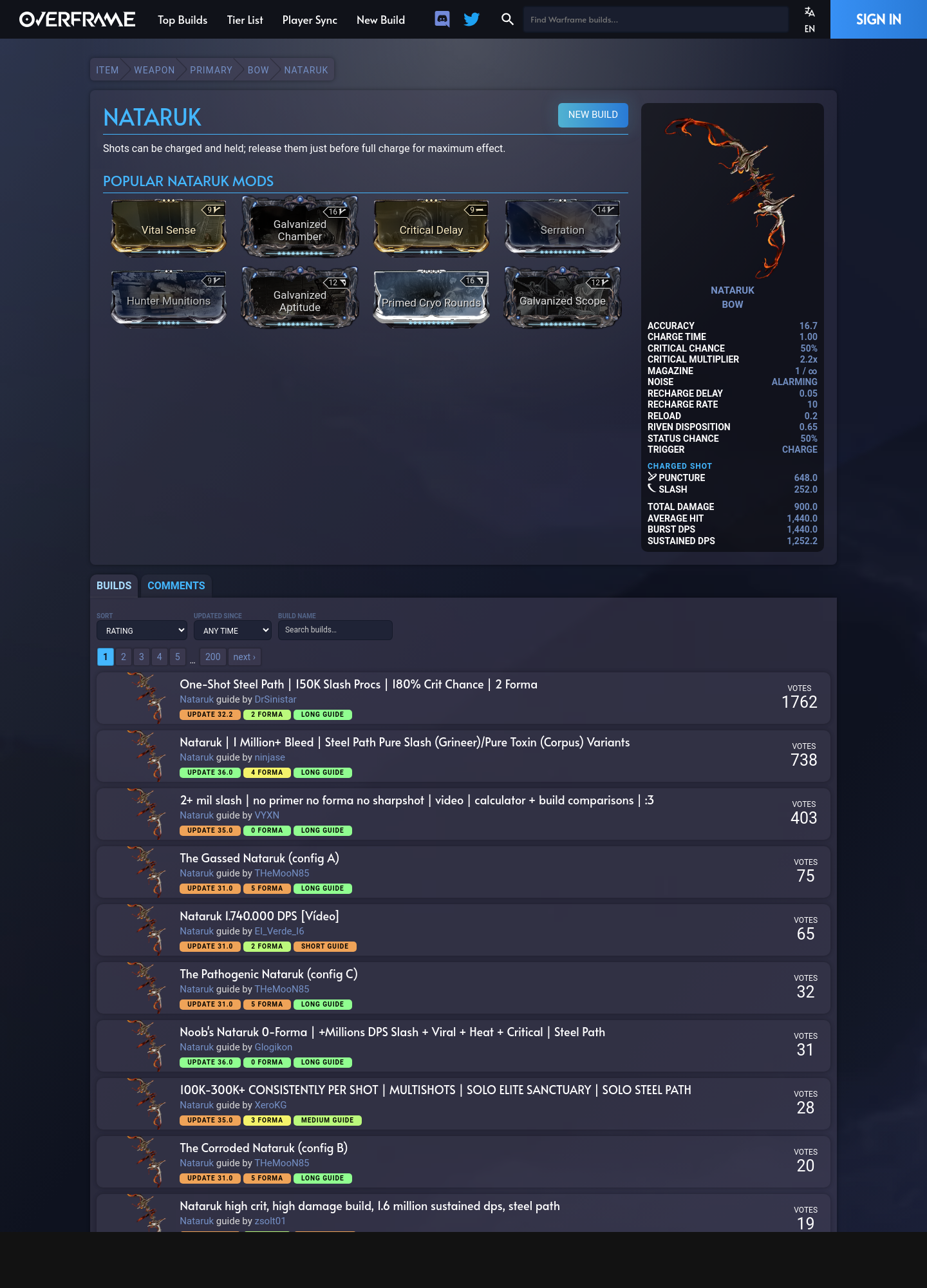Open Nataruk 1.740.000 DPS build
The height and width of the screenshot is (1288, 927).
click(259, 916)
